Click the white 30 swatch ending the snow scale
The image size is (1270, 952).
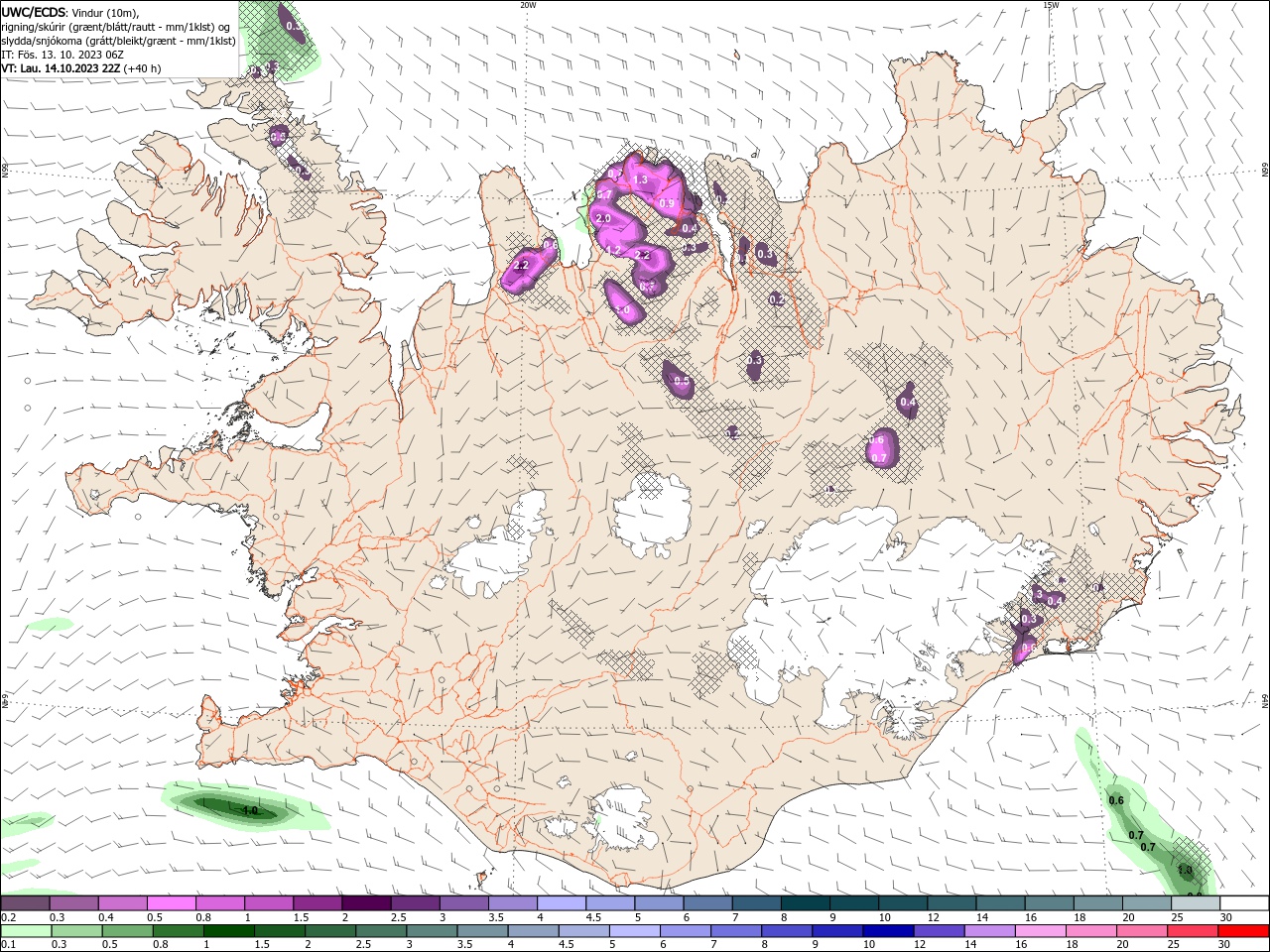(1244, 903)
